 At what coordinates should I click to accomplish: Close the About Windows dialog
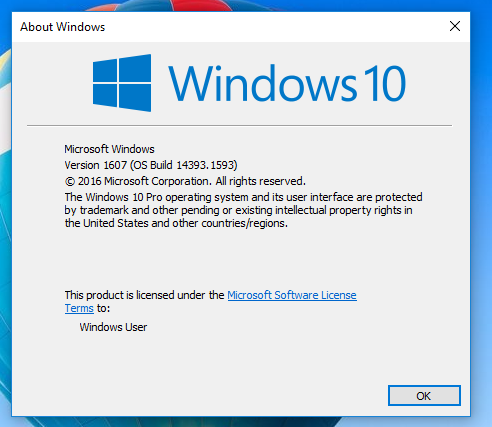coord(455,26)
